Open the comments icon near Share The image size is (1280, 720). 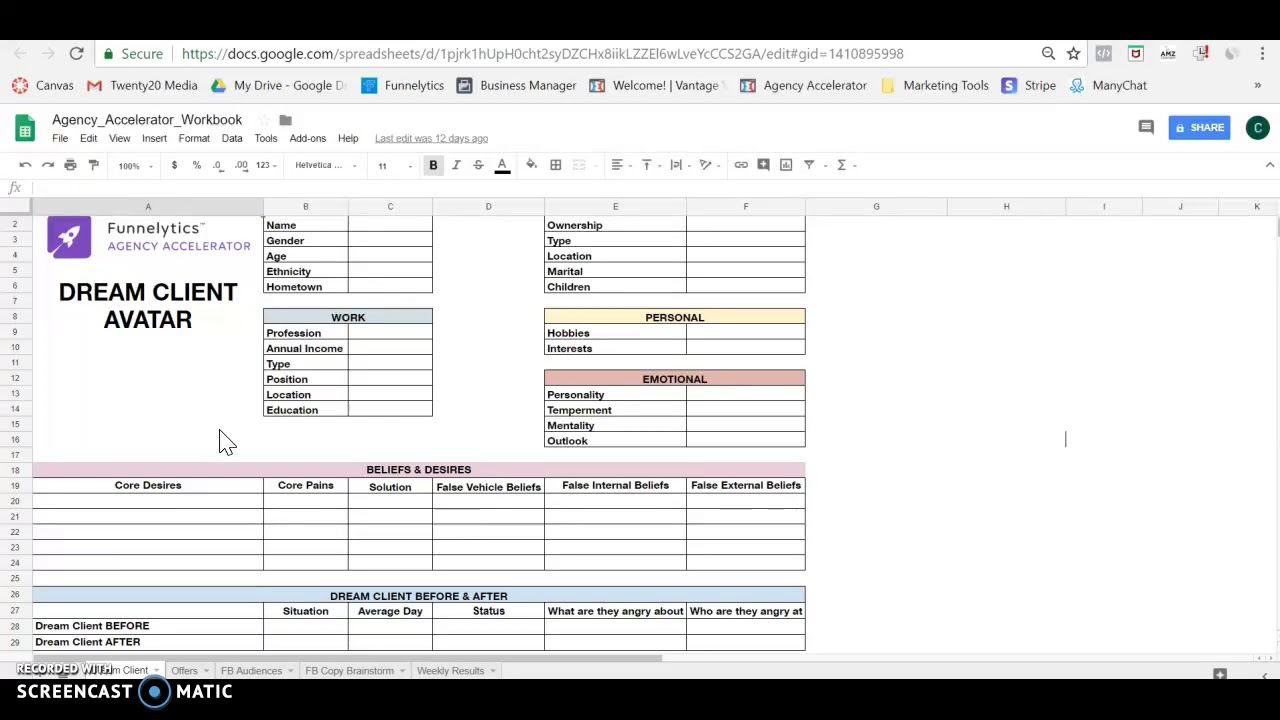coord(1146,127)
